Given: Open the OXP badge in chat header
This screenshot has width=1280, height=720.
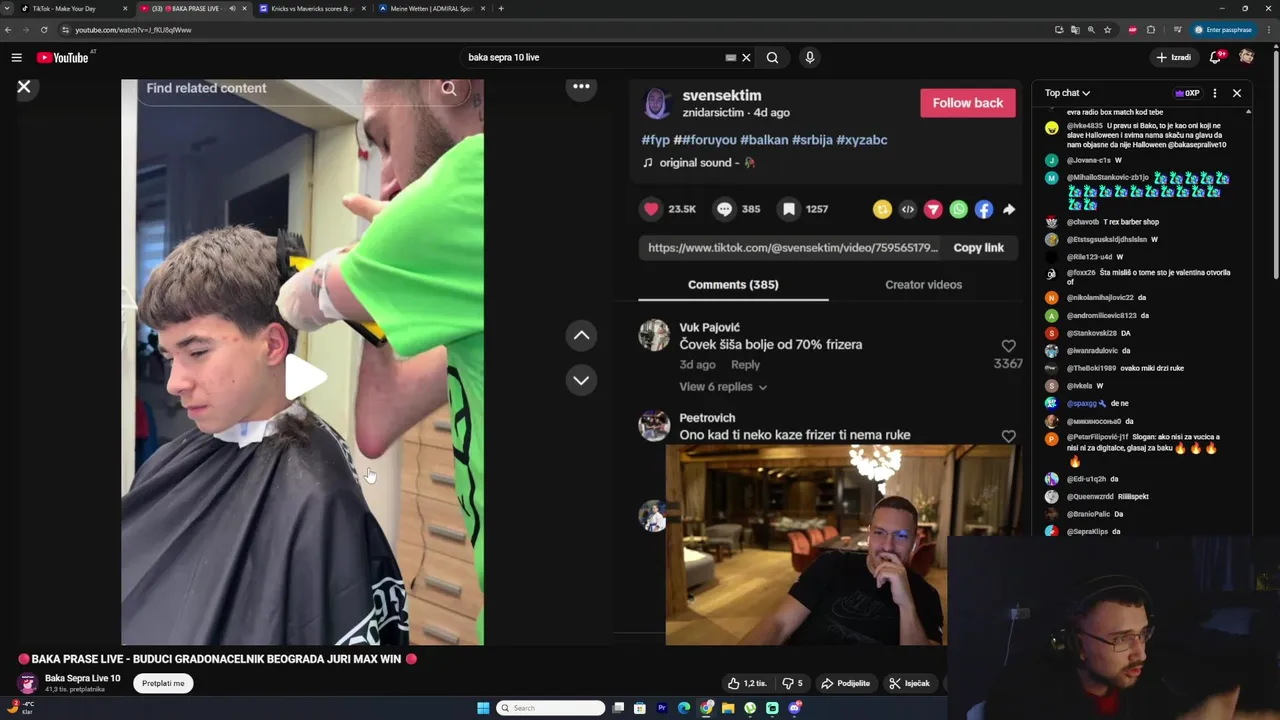Looking at the screenshot, I should click(x=1187, y=93).
